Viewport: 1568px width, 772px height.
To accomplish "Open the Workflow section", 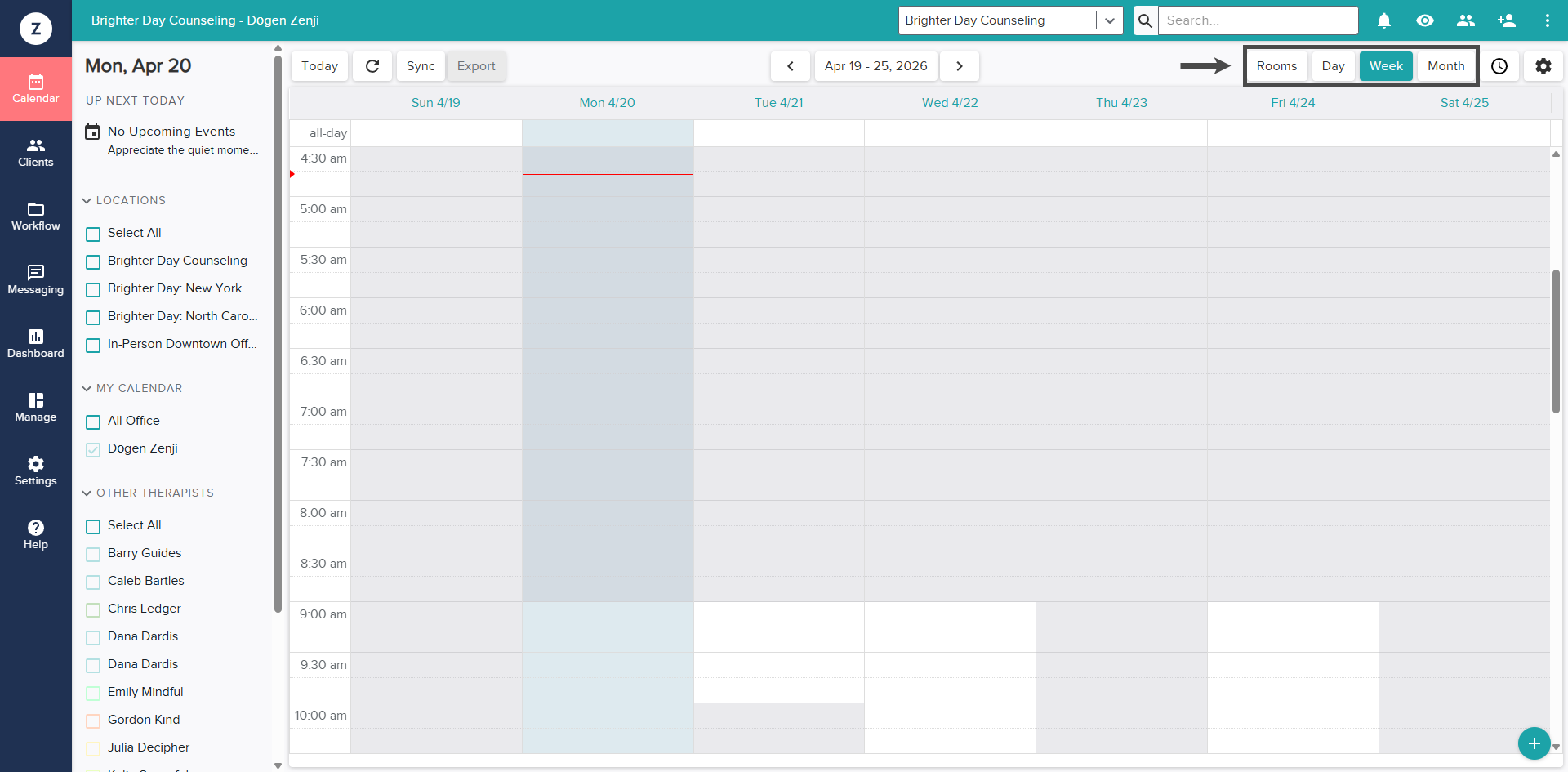I will click(x=36, y=216).
